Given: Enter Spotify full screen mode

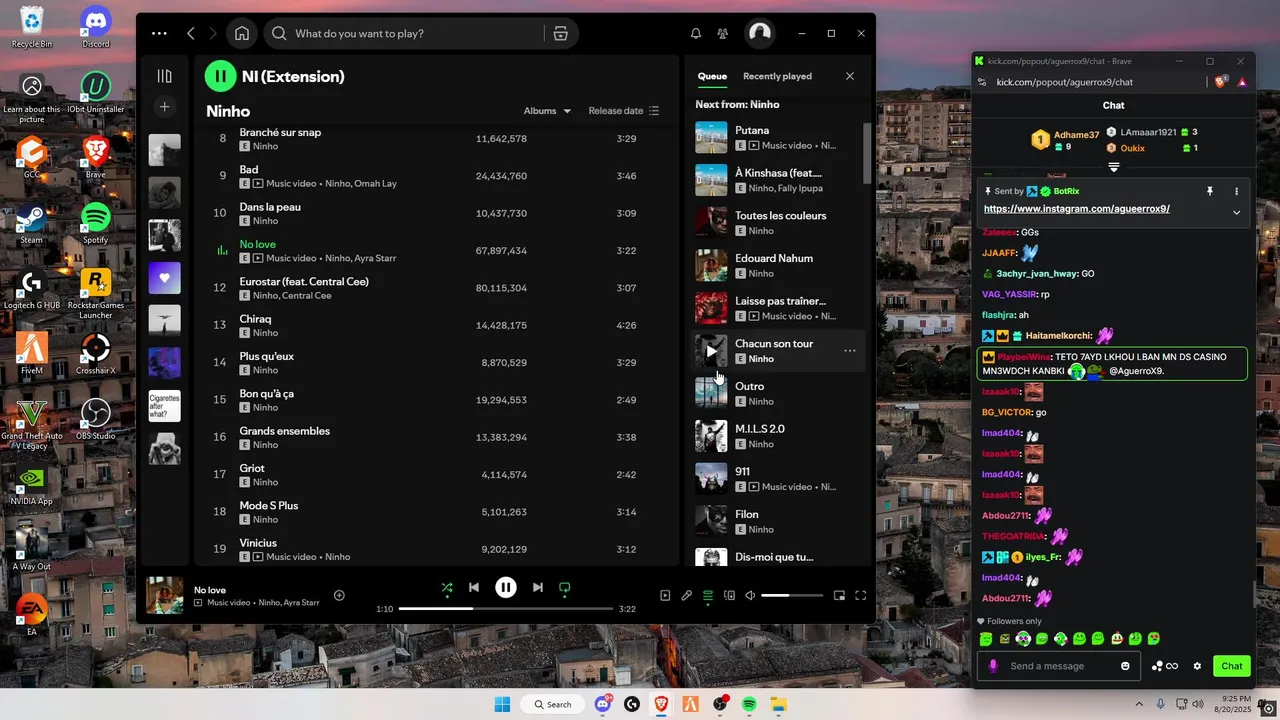Looking at the screenshot, I should tap(860, 595).
